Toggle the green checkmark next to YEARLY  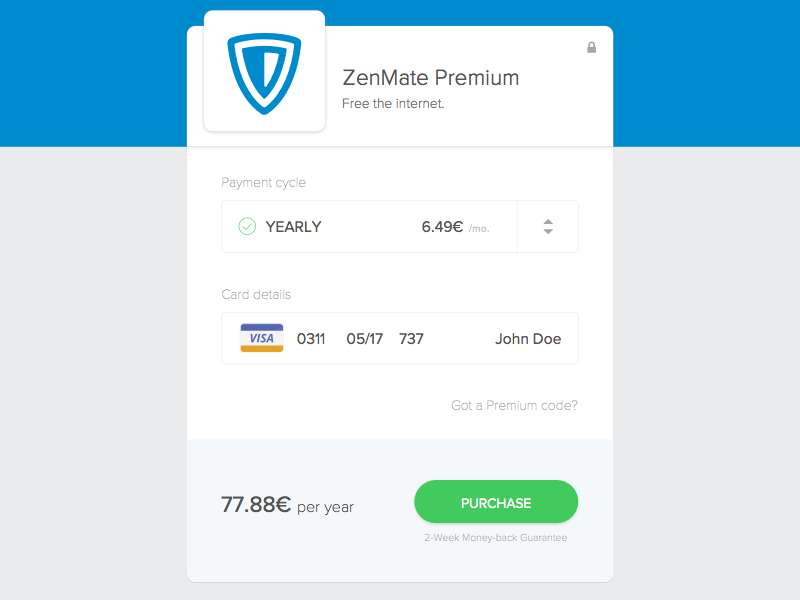[x=247, y=226]
